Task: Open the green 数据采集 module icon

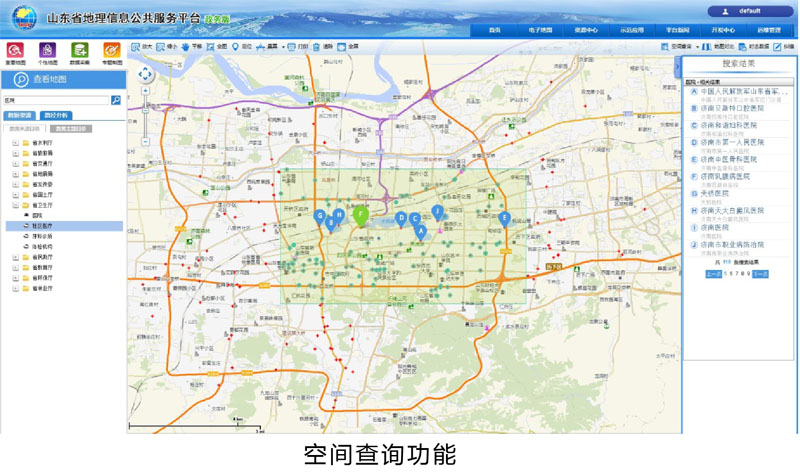Action: pos(80,50)
